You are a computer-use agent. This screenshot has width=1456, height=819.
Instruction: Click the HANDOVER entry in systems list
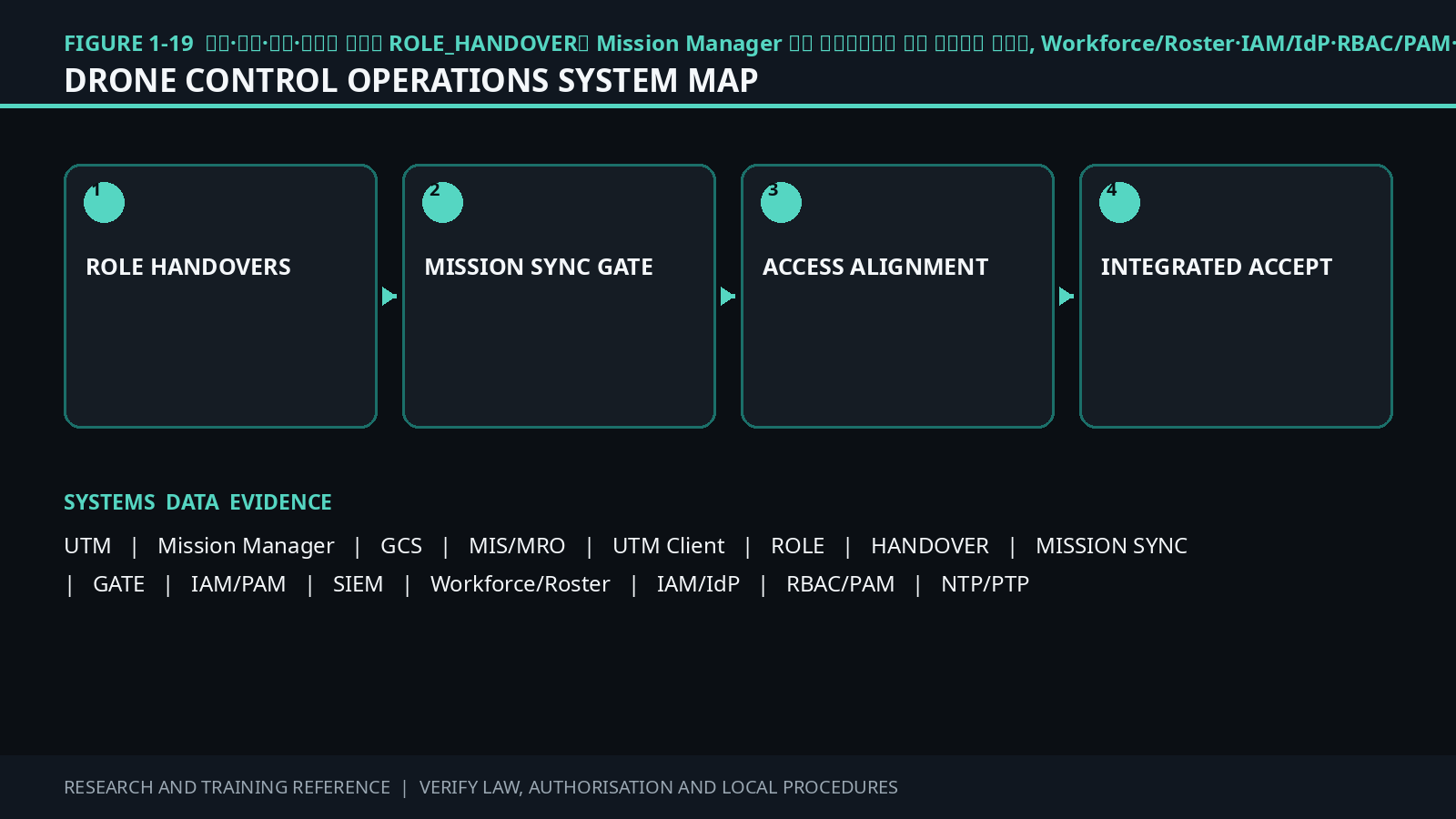tap(930, 546)
